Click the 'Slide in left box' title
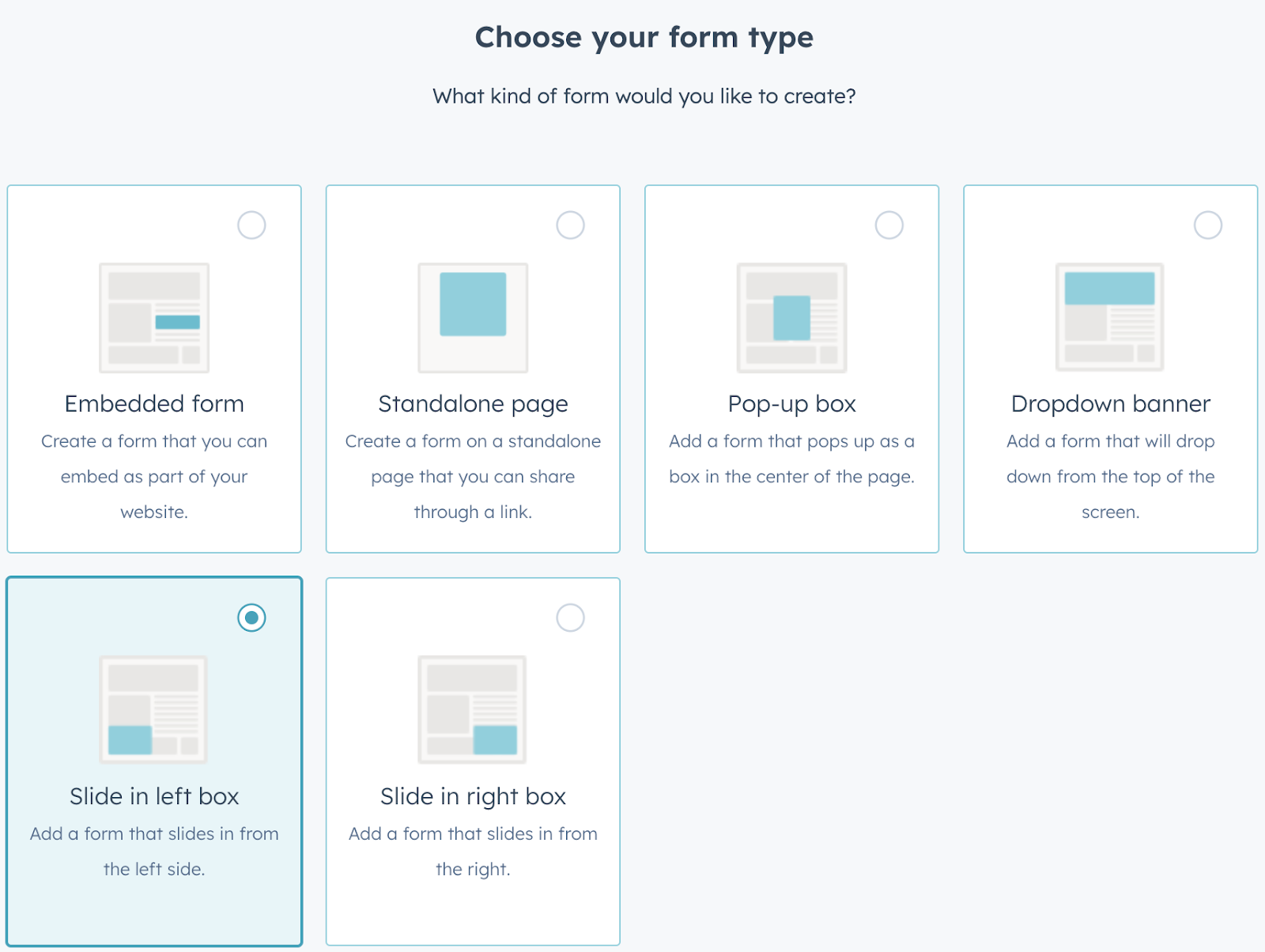Viewport: 1265px width, 952px height. tap(154, 796)
